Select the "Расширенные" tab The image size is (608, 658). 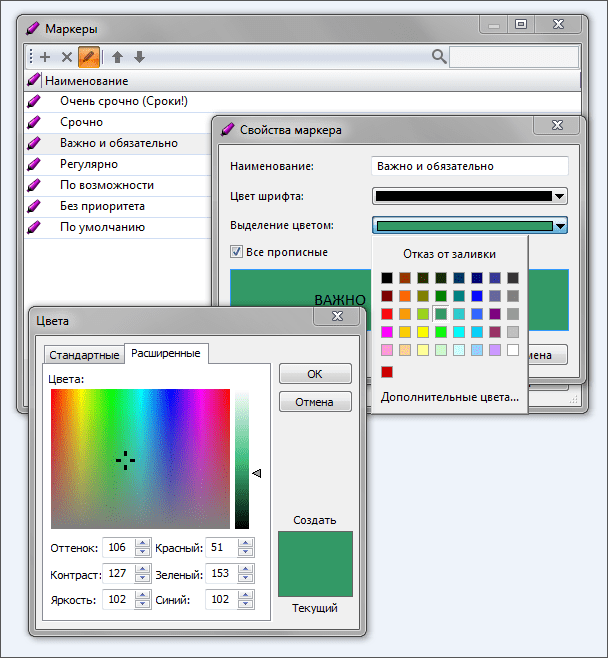coord(166,353)
